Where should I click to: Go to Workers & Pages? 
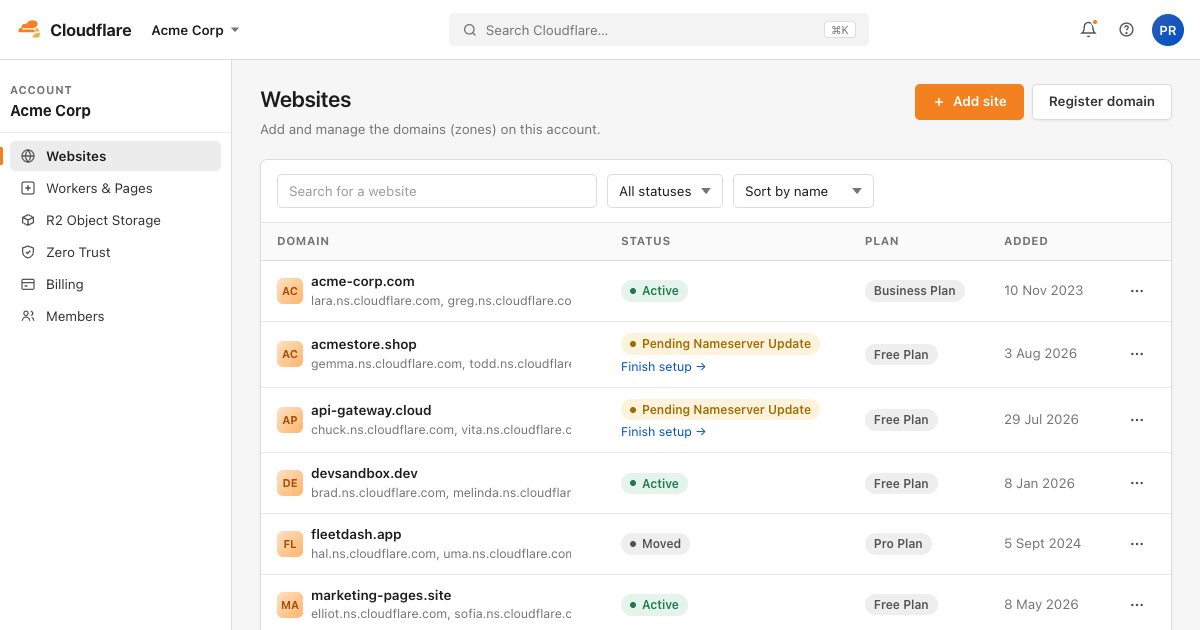116,188
